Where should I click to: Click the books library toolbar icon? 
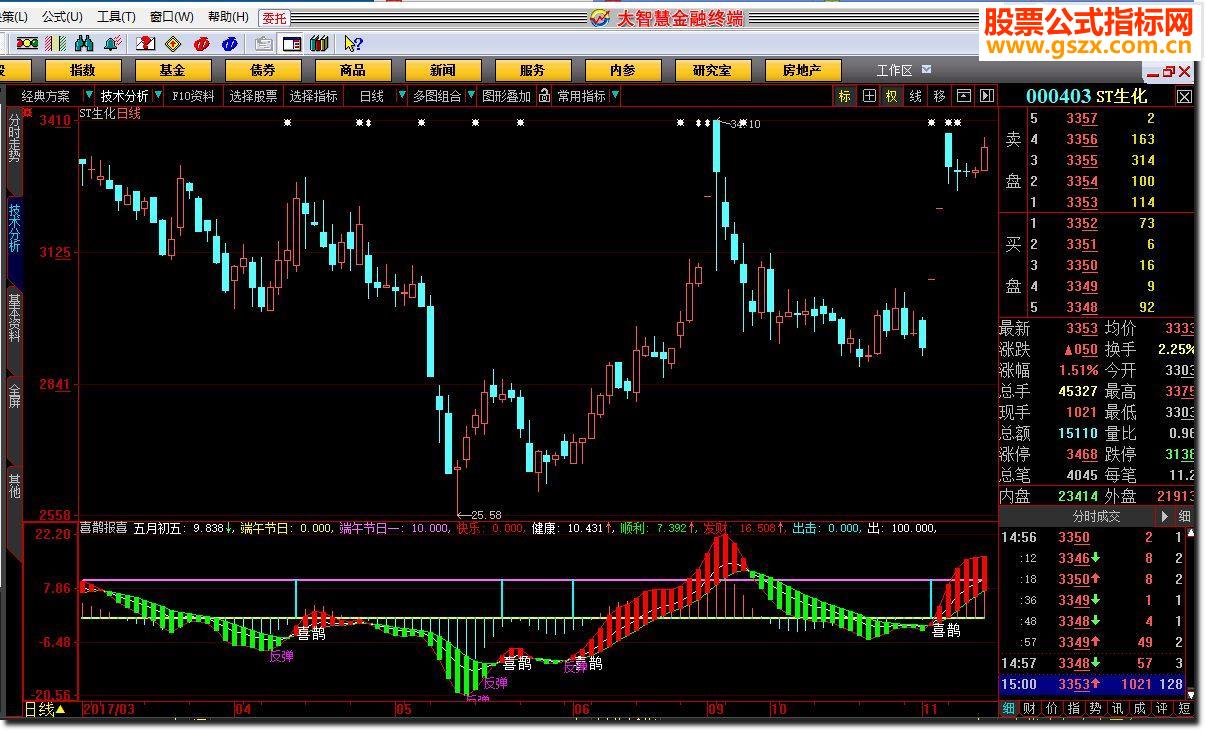pyautogui.click(x=320, y=43)
